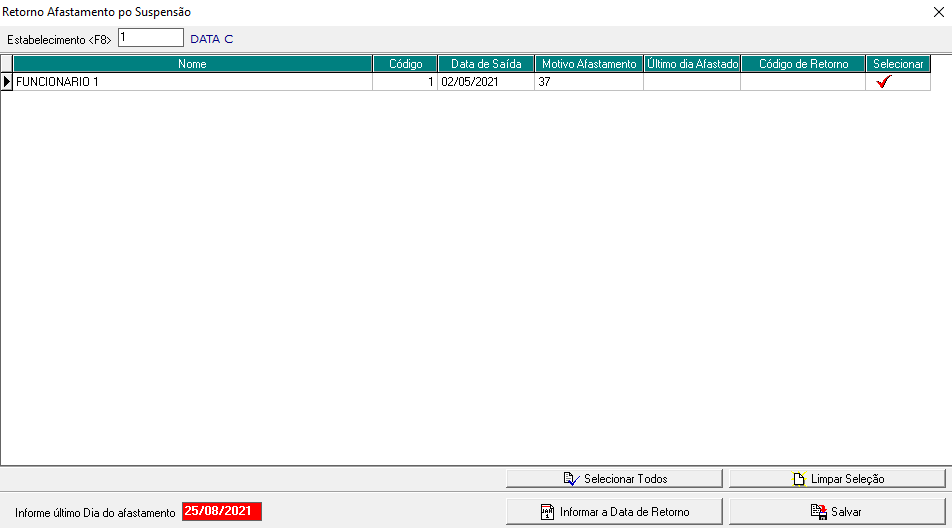Click the Selecionar column header

[x=898, y=64]
